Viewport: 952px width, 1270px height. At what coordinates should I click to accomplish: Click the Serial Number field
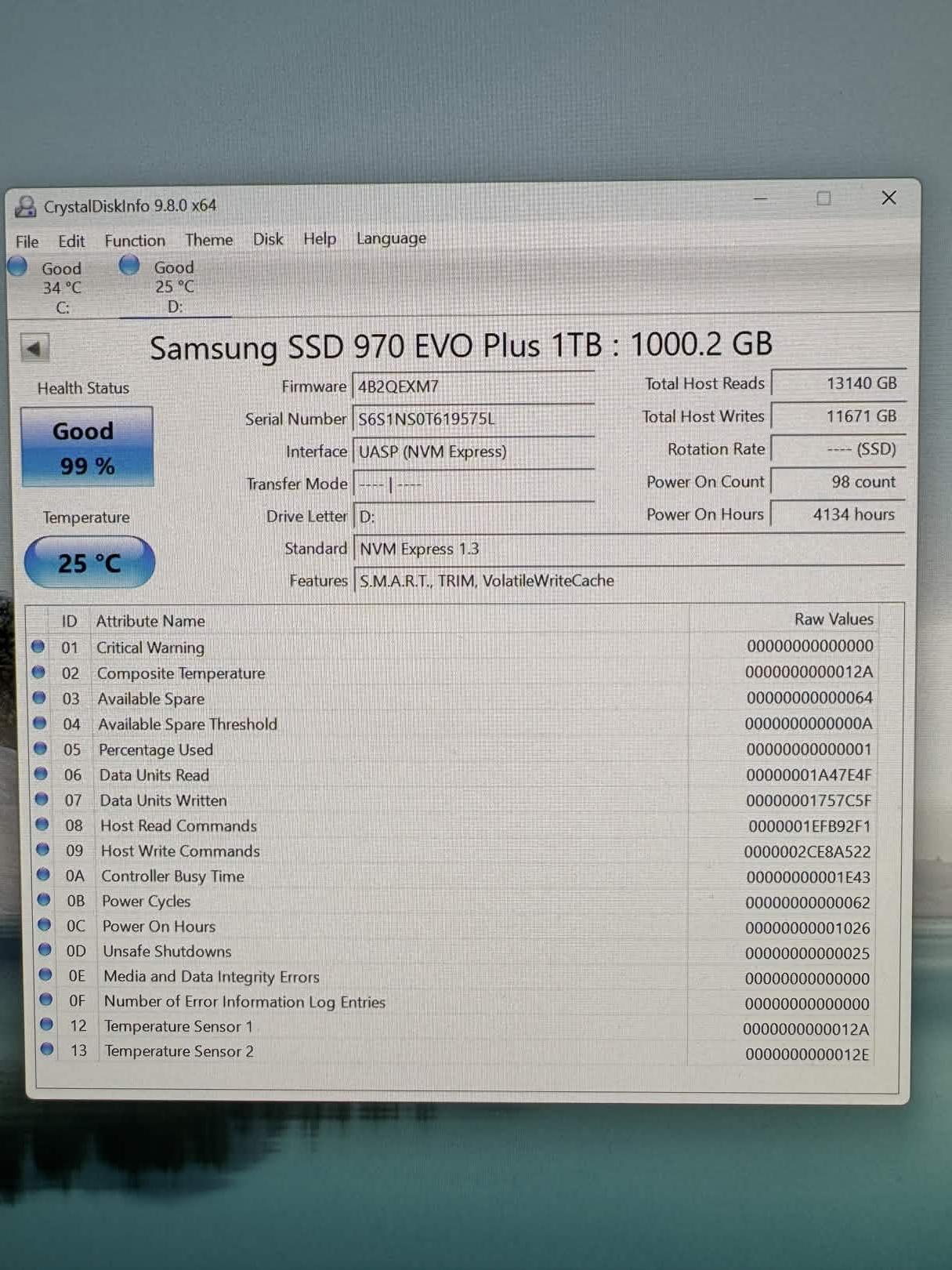pos(473,419)
